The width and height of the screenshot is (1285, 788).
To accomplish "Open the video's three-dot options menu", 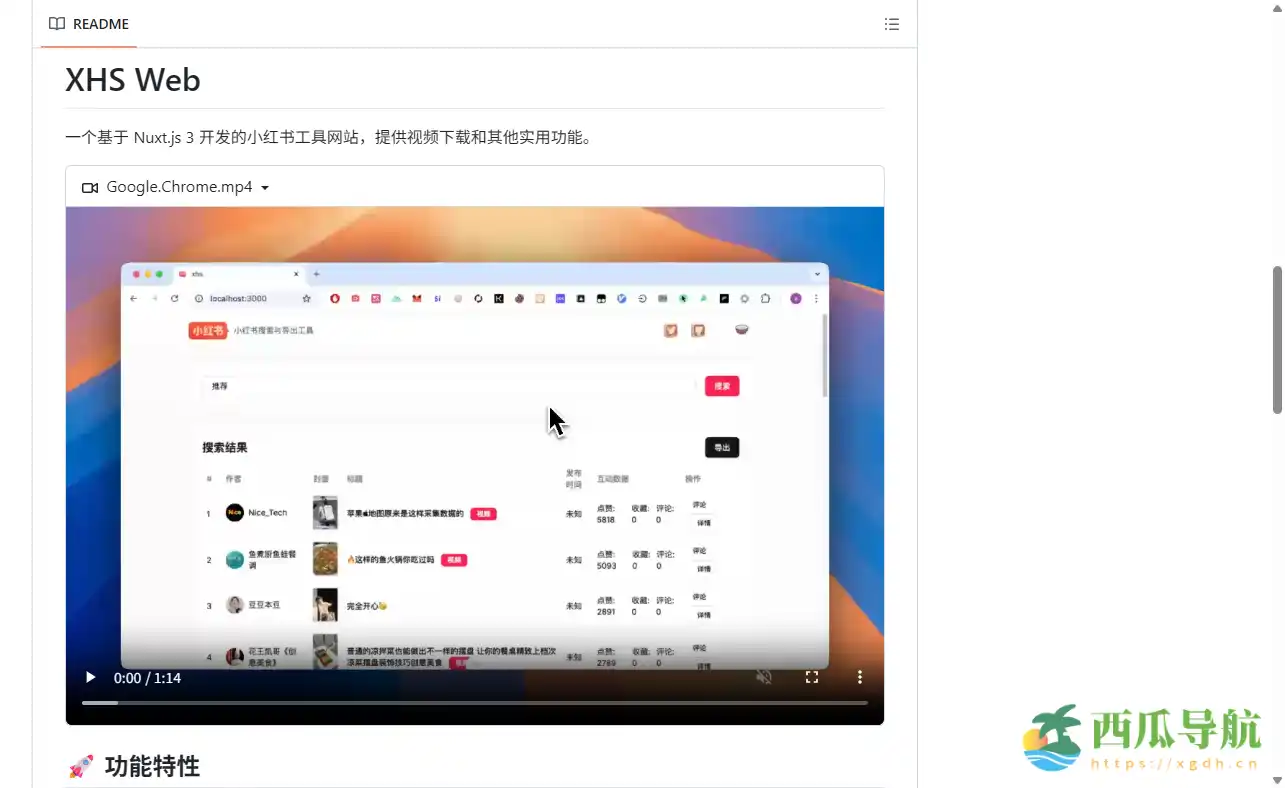I will tap(860, 678).
